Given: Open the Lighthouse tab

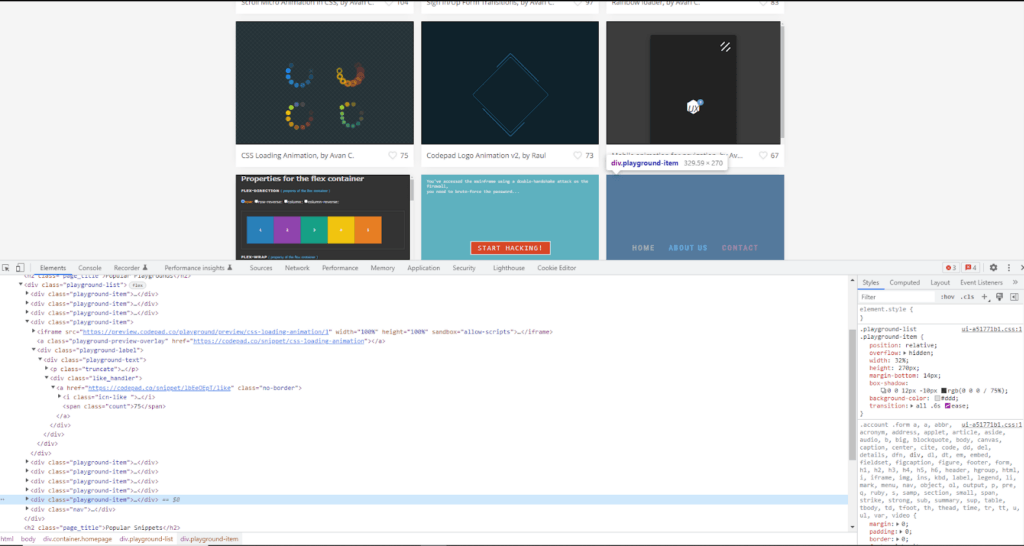Looking at the screenshot, I should click(509, 268).
